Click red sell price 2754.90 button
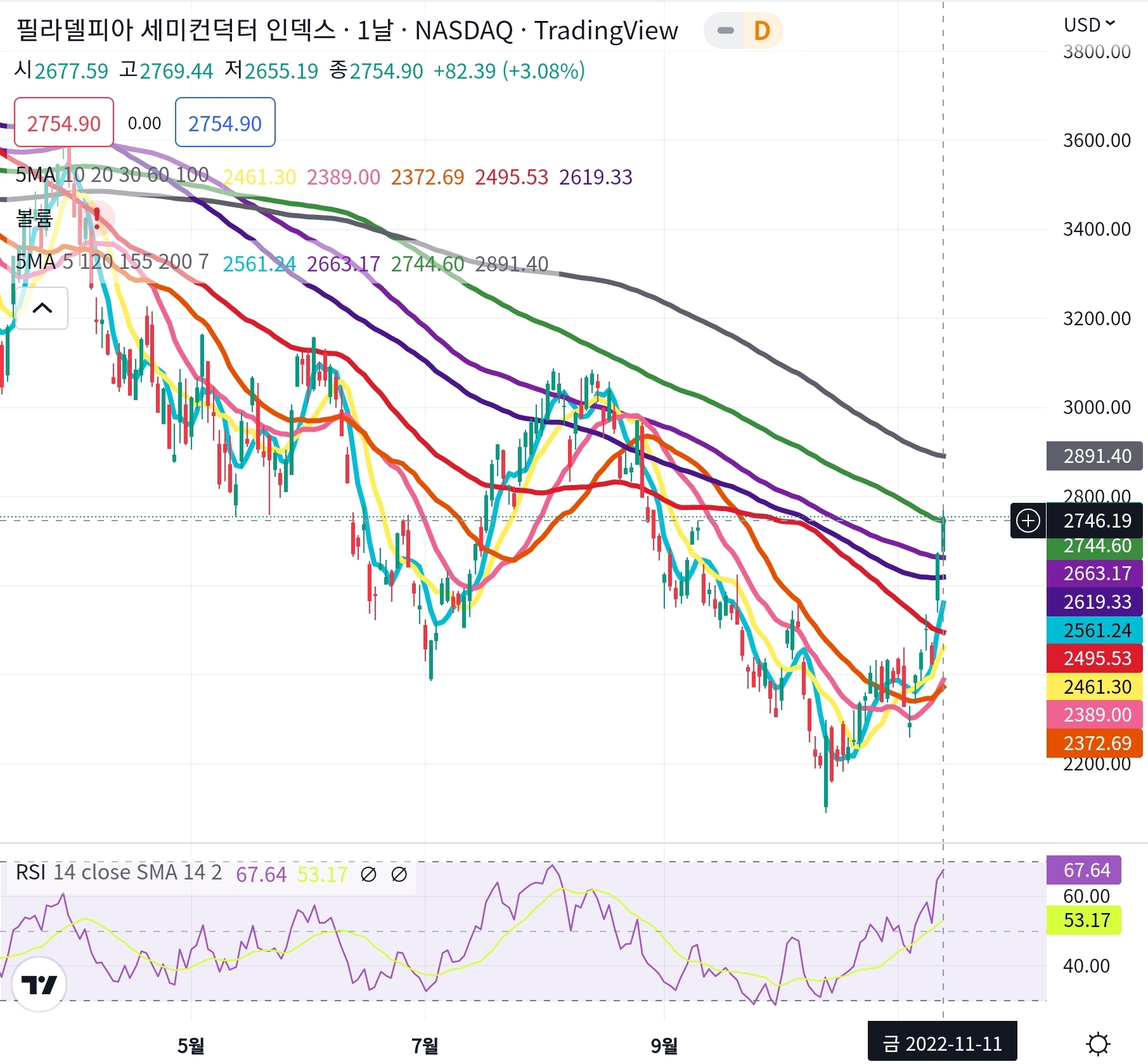1148x1064 pixels. click(x=64, y=122)
